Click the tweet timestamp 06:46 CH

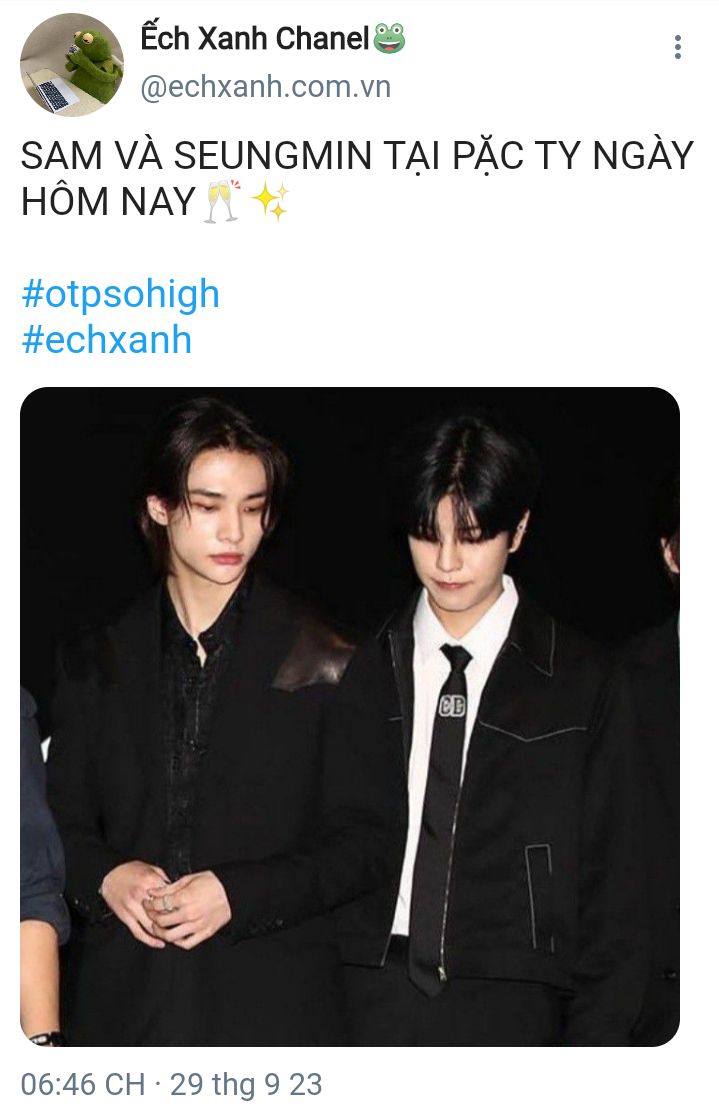(82, 1084)
